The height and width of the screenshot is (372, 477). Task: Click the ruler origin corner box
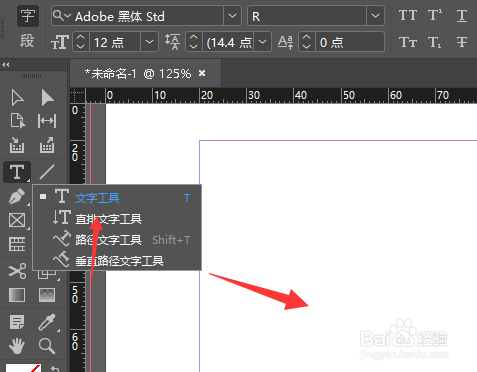point(78,95)
